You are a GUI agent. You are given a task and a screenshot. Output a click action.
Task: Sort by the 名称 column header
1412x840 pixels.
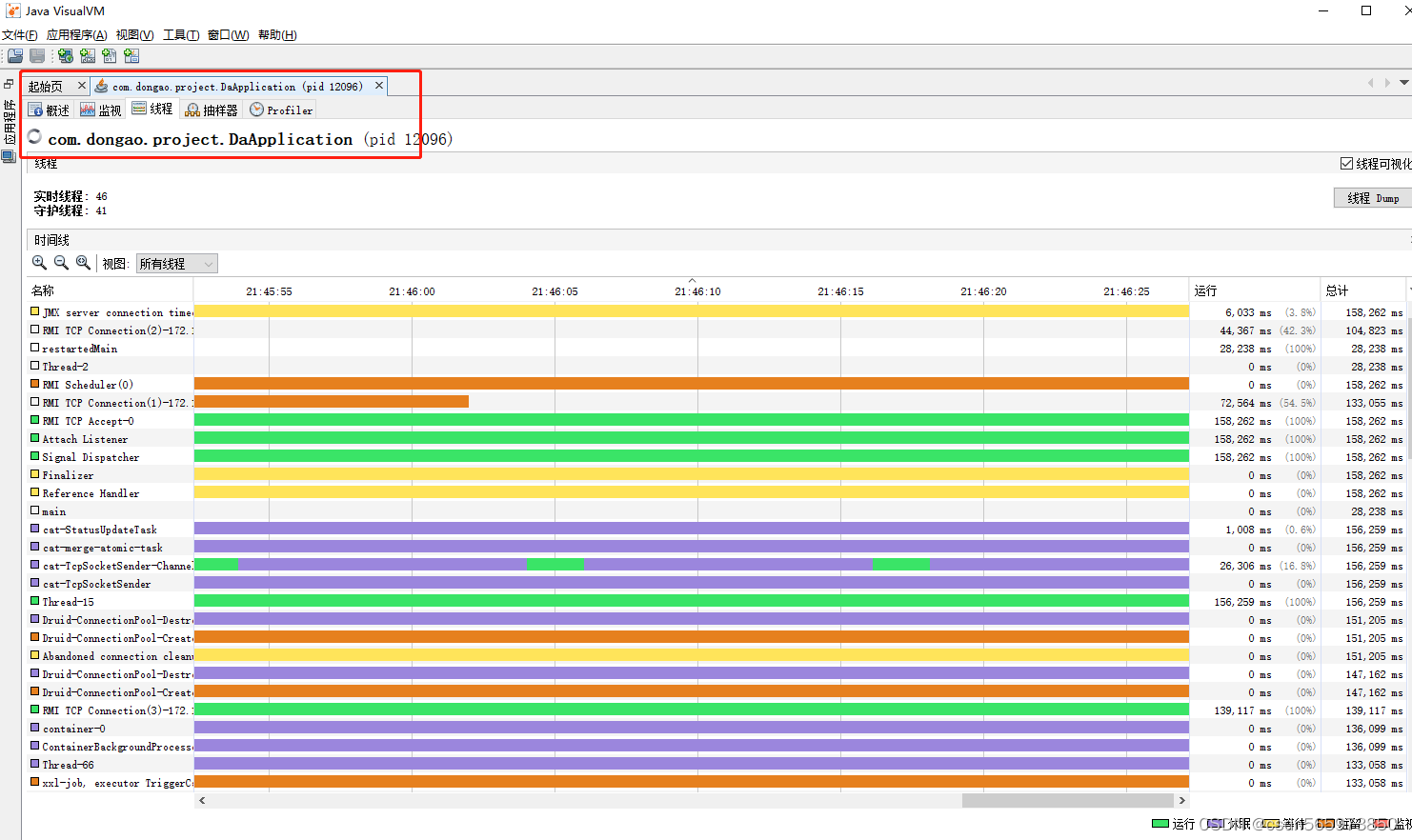111,290
